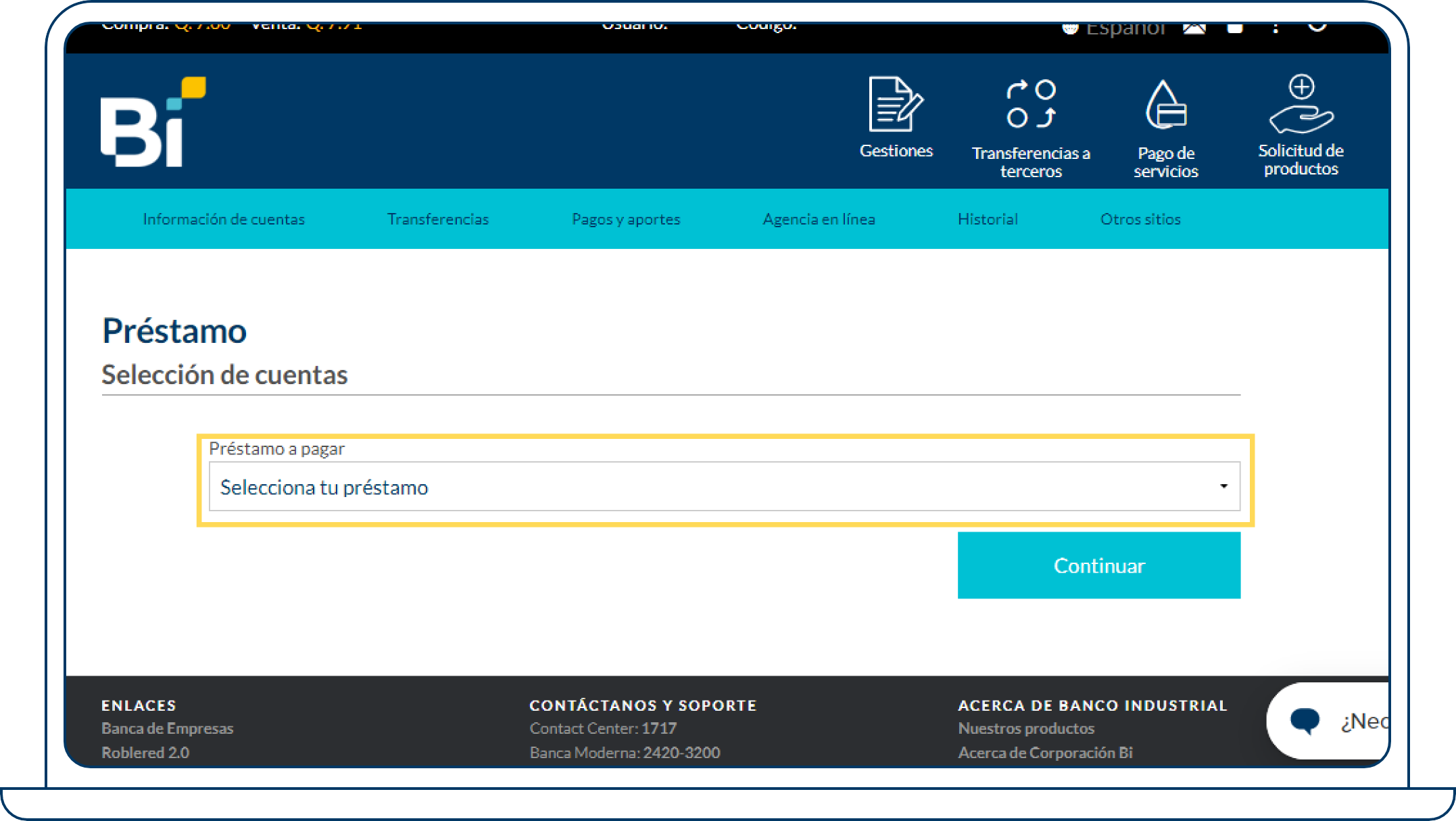Open the Otros sitios menu

[x=1140, y=219]
